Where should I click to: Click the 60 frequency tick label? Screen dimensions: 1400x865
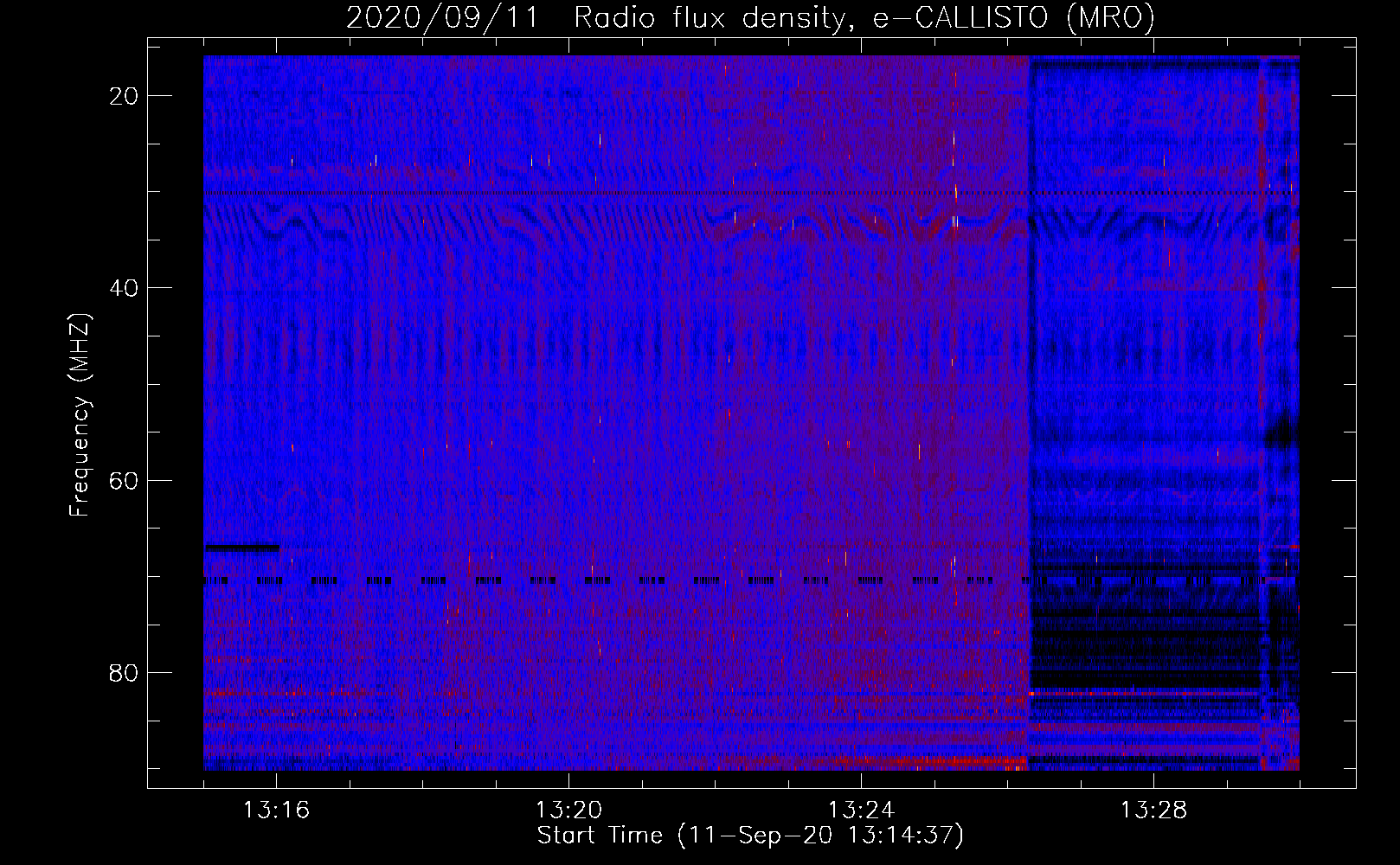click(x=124, y=480)
